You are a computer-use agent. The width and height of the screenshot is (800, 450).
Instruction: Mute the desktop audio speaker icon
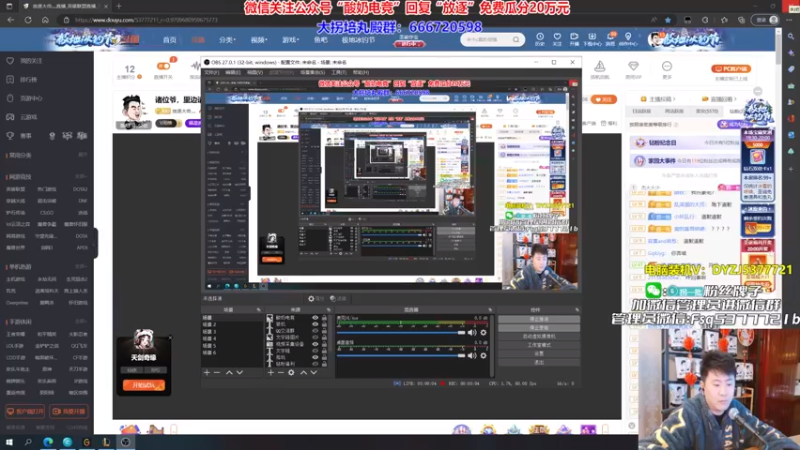(x=472, y=356)
